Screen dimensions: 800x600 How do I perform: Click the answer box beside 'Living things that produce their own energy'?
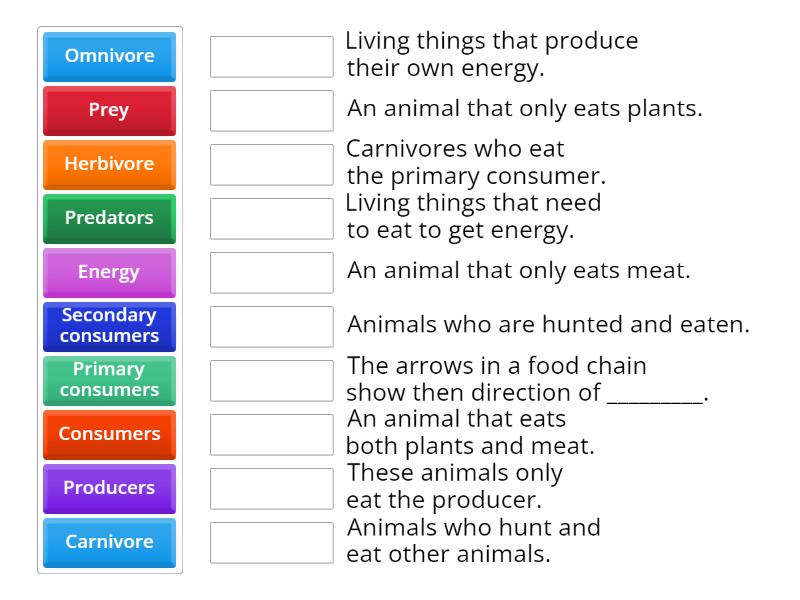[271, 57]
